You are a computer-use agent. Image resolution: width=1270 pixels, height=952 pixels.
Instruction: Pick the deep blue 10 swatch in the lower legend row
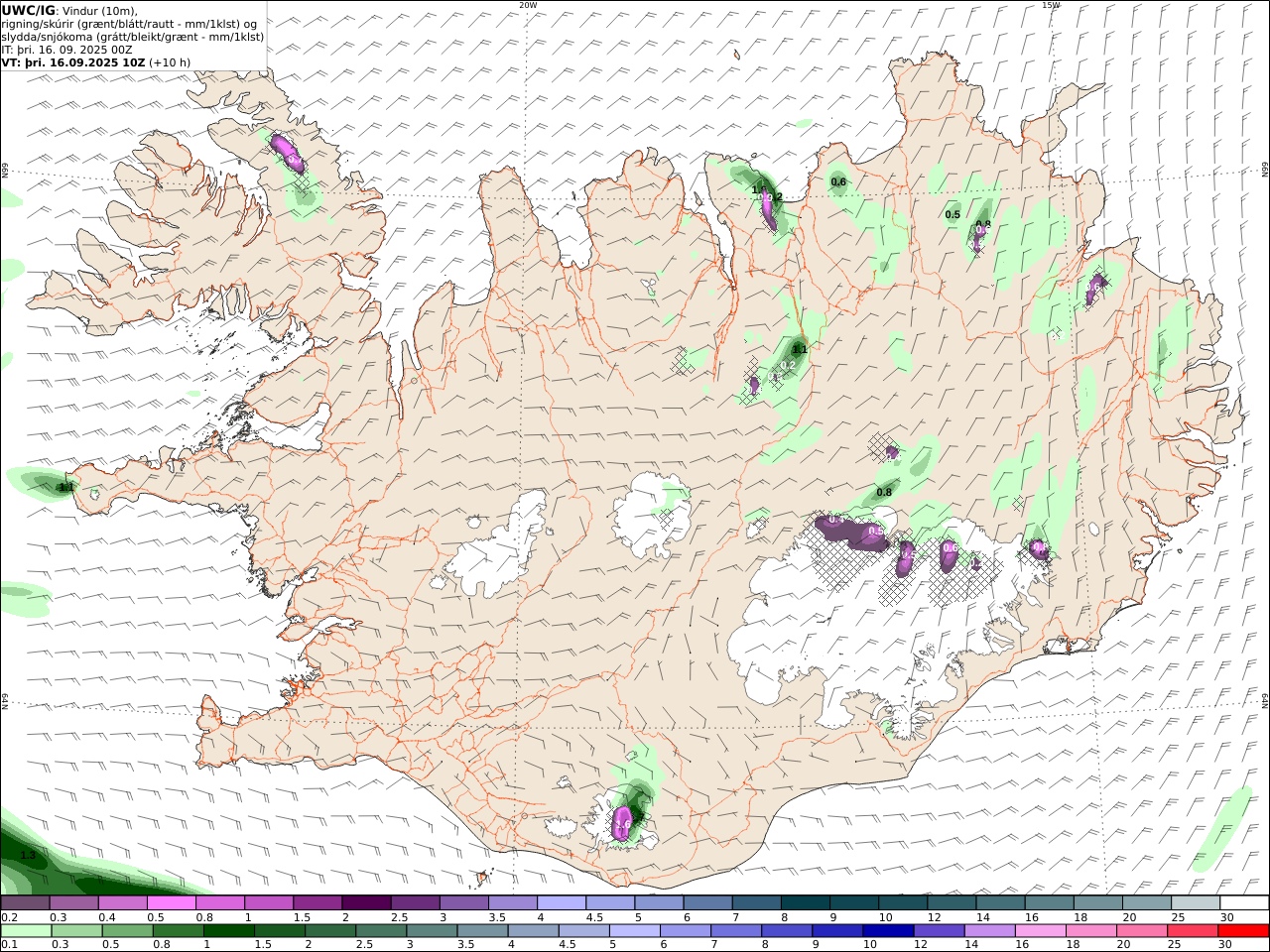click(888, 930)
